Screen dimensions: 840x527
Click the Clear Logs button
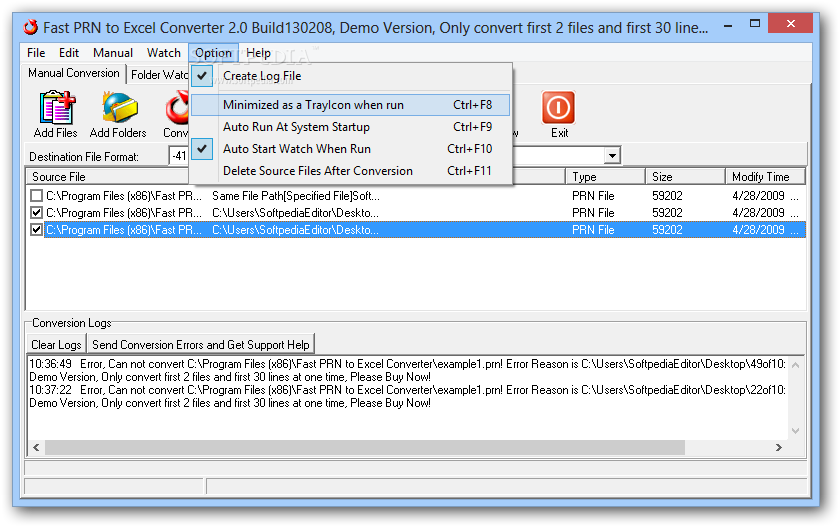tap(56, 345)
